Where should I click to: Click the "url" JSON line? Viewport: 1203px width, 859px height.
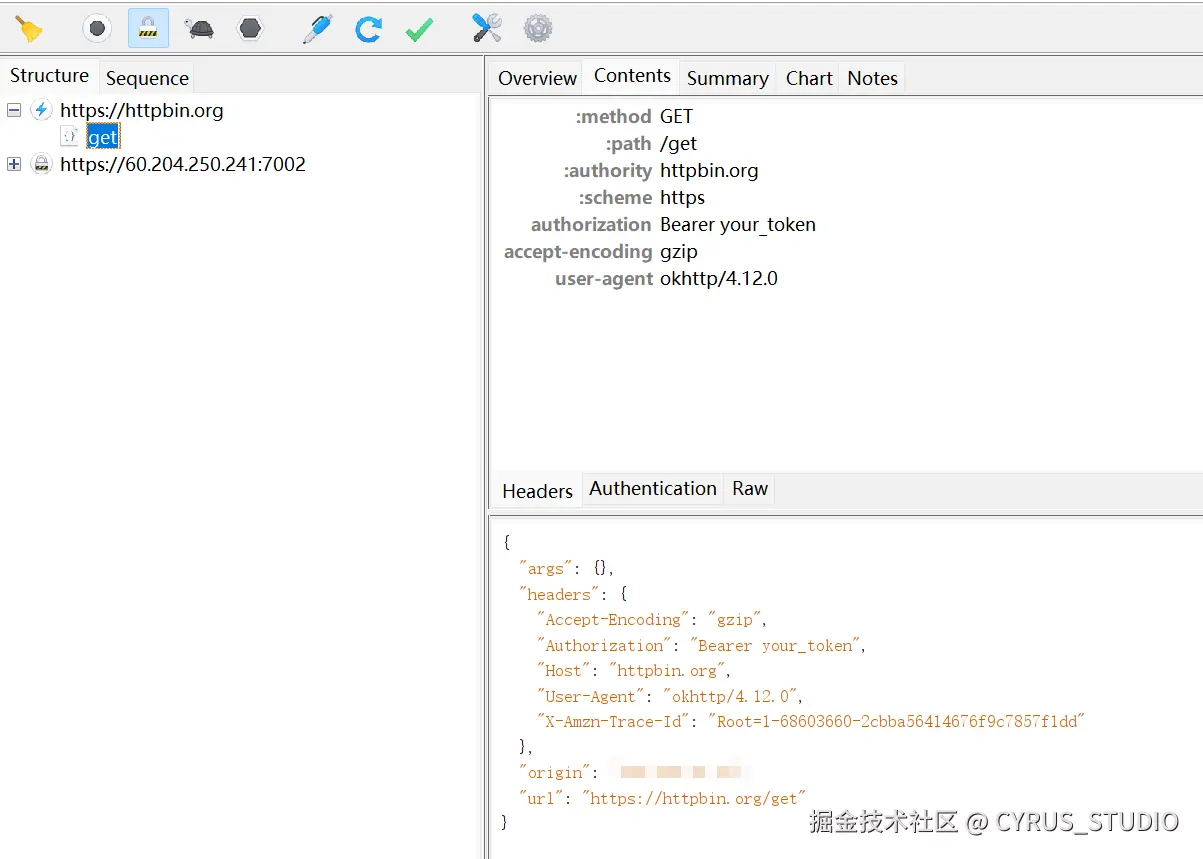pos(662,798)
